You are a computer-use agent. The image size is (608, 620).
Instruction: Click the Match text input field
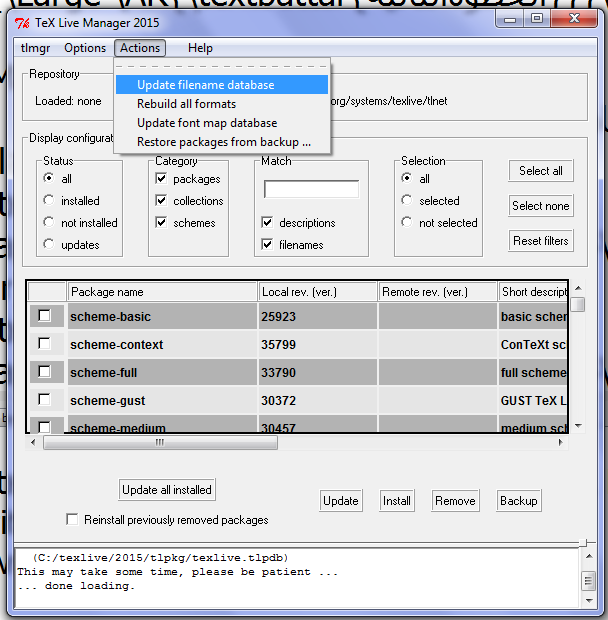pos(311,189)
